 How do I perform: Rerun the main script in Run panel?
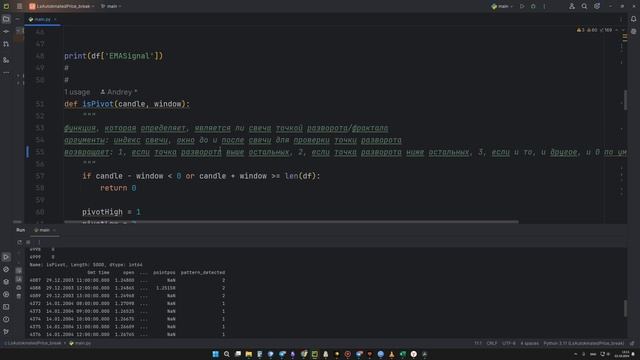click(x=19, y=242)
